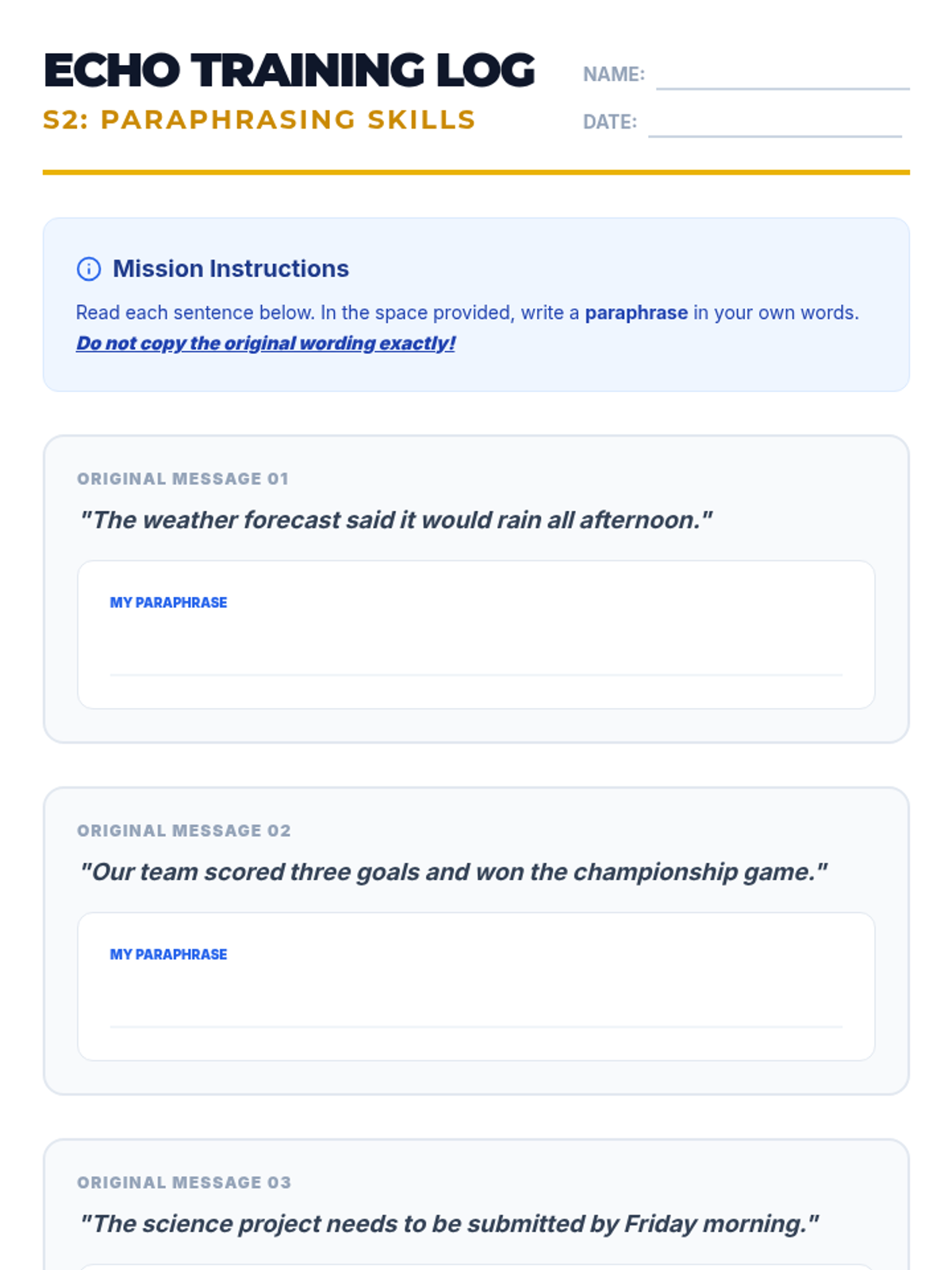Click the 'NAME:' field label
This screenshot has width=952, height=1270.
click(x=613, y=74)
